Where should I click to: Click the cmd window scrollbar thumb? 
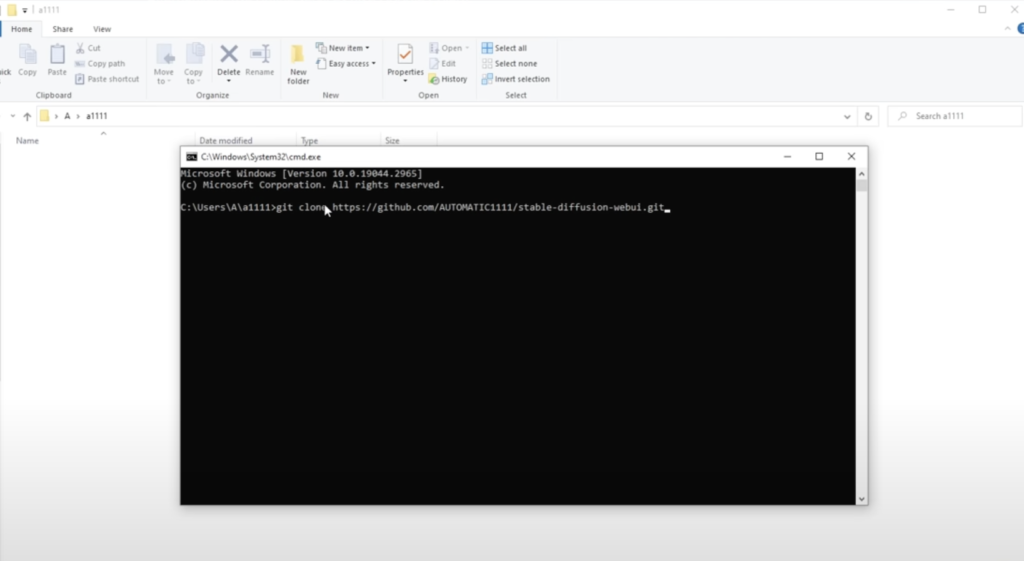(x=861, y=185)
